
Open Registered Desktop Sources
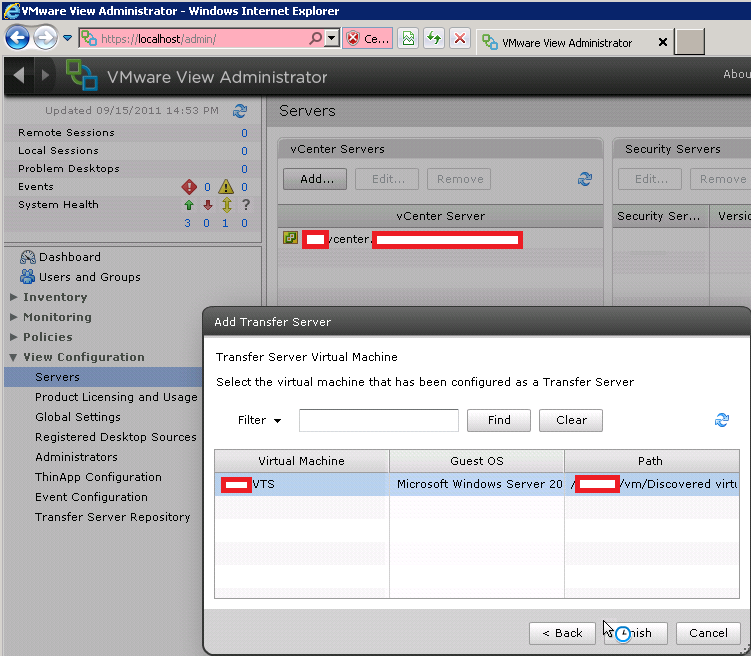115,437
